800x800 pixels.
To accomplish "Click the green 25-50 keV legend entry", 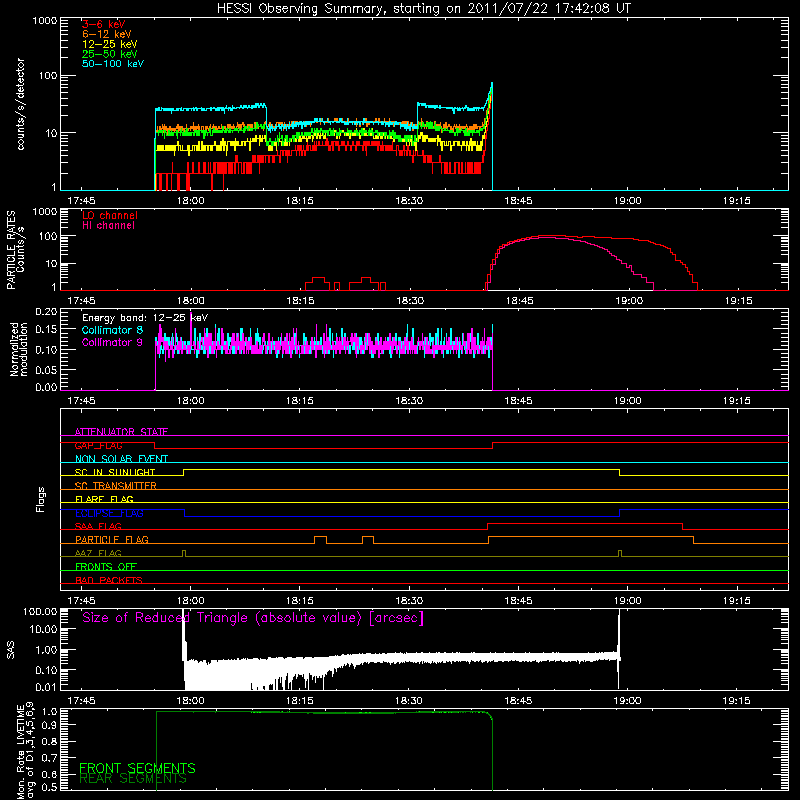I will tap(110, 54).
